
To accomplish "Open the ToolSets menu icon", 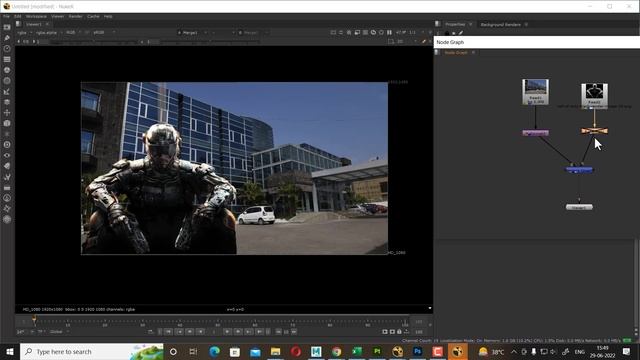I will (x=7, y=177).
